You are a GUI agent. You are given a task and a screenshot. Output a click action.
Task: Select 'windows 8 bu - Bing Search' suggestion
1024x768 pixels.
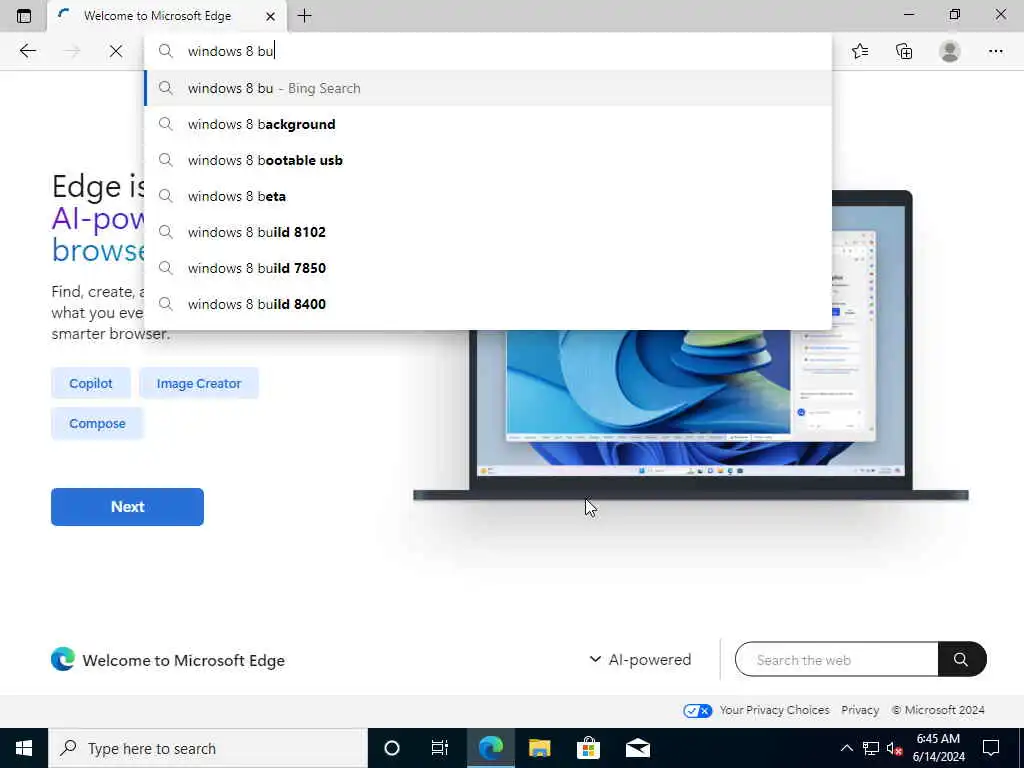tap(487, 88)
